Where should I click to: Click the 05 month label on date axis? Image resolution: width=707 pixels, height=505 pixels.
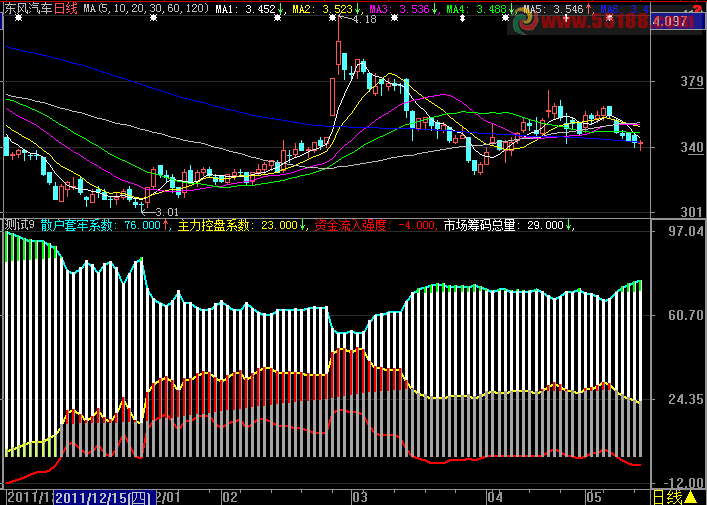point(594,498)
